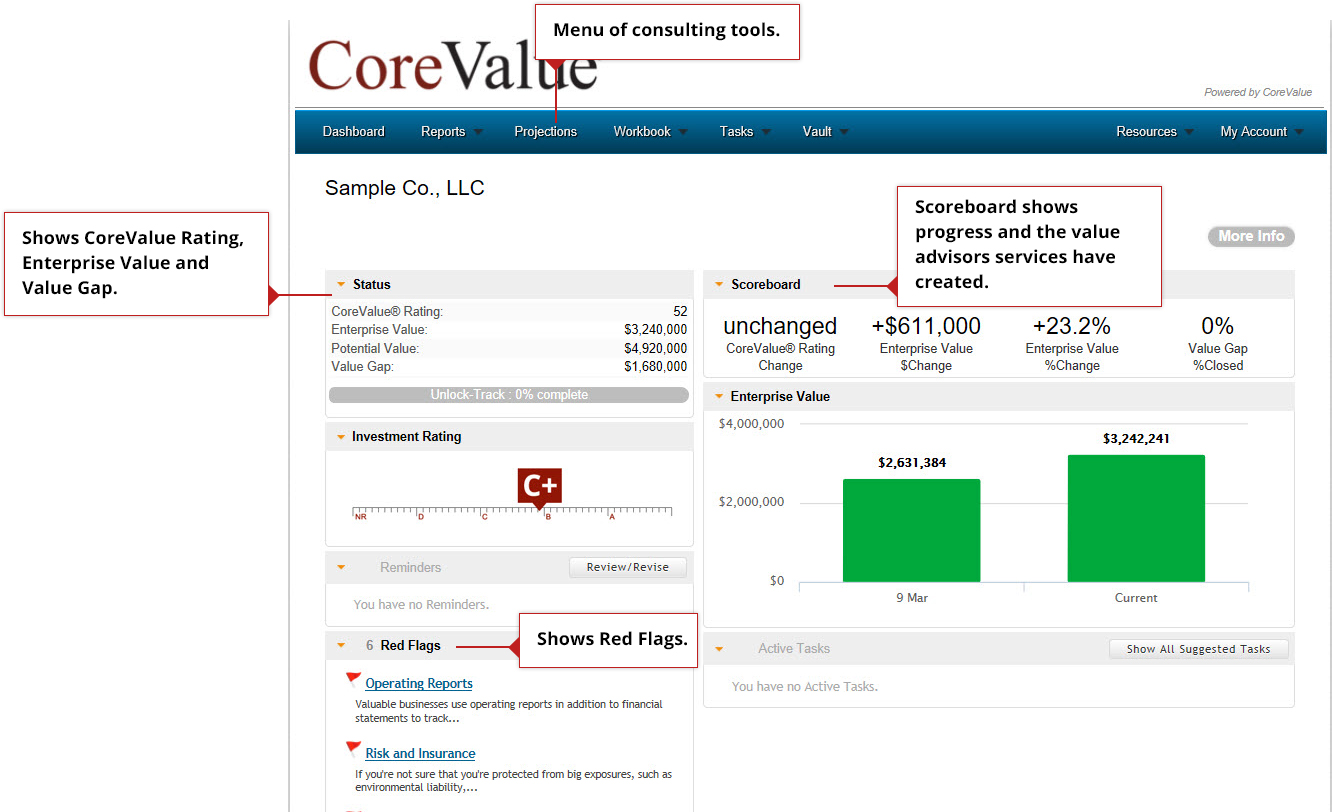
Task: Click the dropdown arrow next to Workbook
Action: 683,132
